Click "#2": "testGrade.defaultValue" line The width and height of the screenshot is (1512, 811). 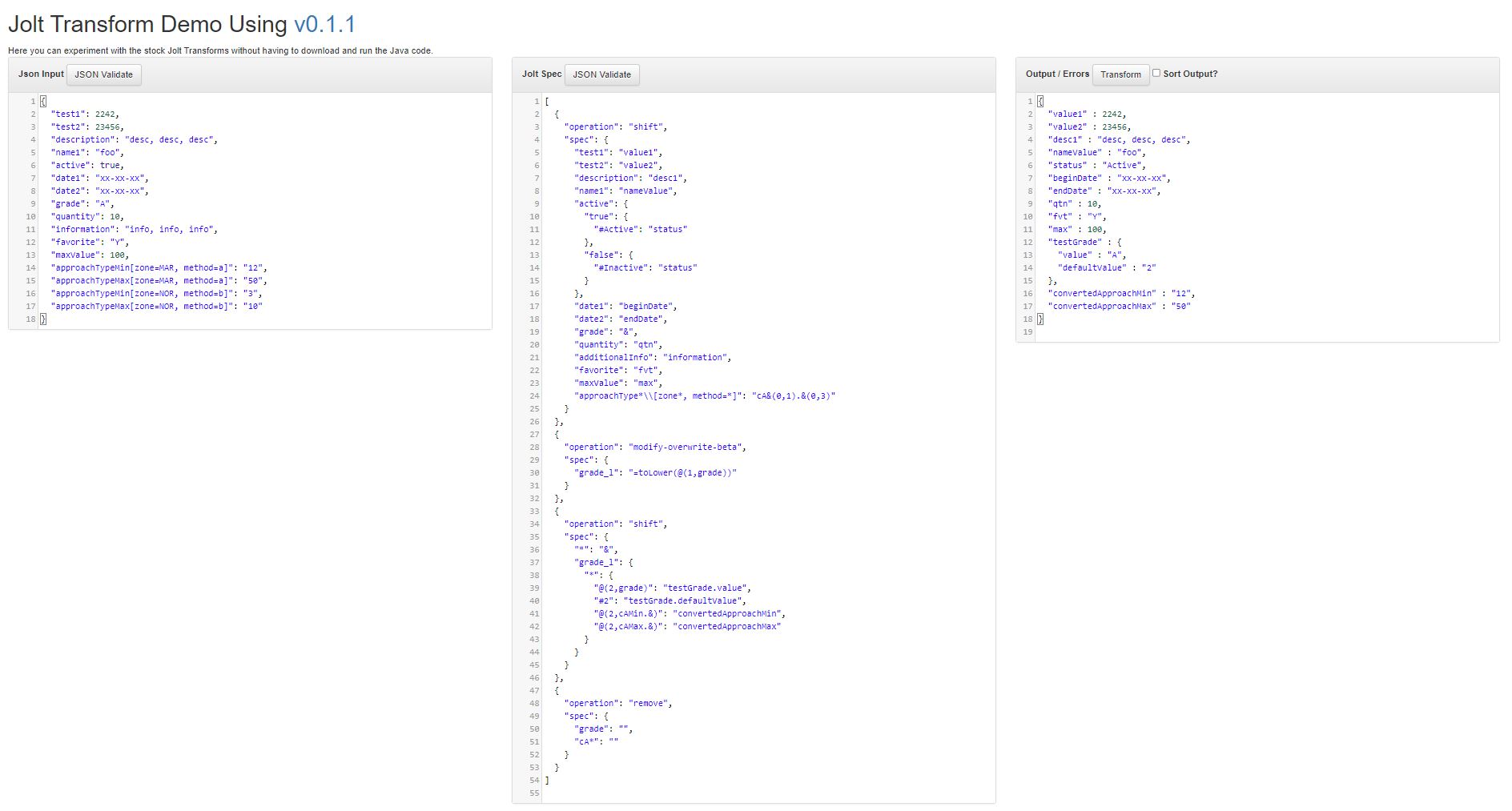pos(670,601)
